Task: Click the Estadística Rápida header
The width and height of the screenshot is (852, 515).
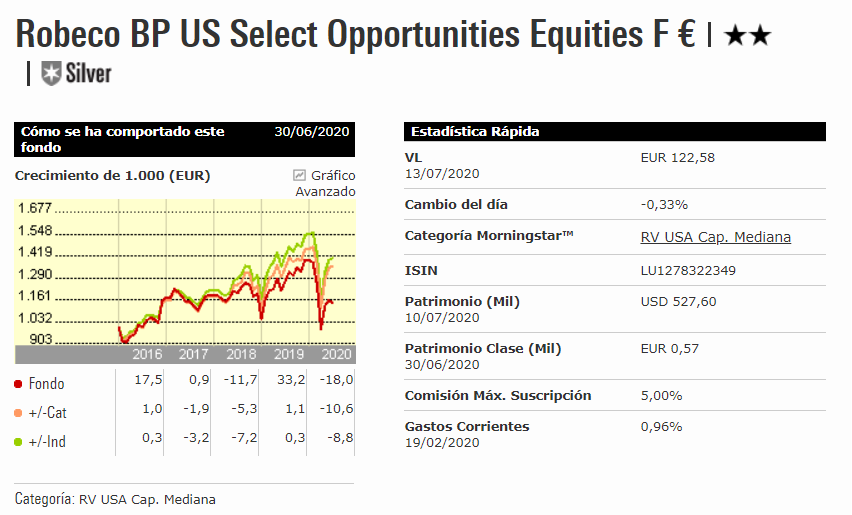Action: click(x=475, y=132)
